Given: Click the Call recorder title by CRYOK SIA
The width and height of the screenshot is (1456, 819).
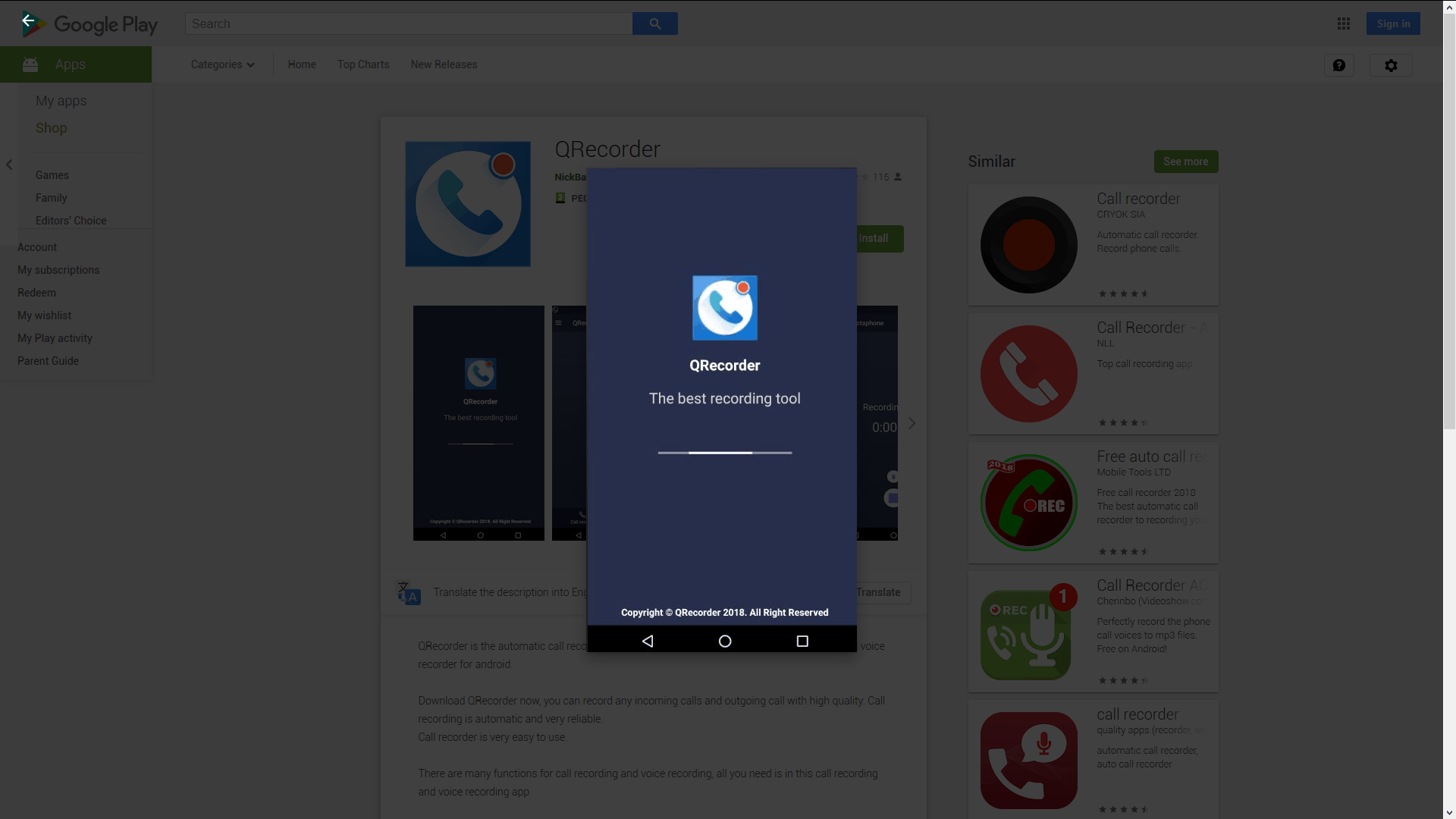Looking at the screenshot, I should [1138, 199].
